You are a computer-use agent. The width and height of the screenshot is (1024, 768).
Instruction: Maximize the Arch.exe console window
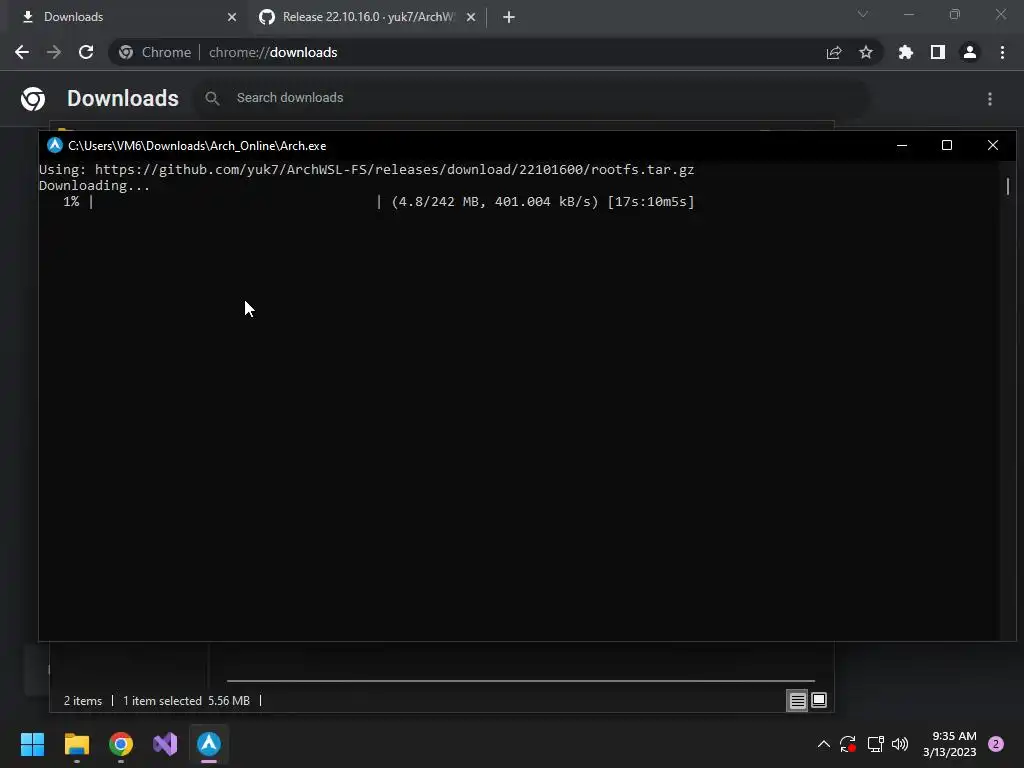click(947, 145)
